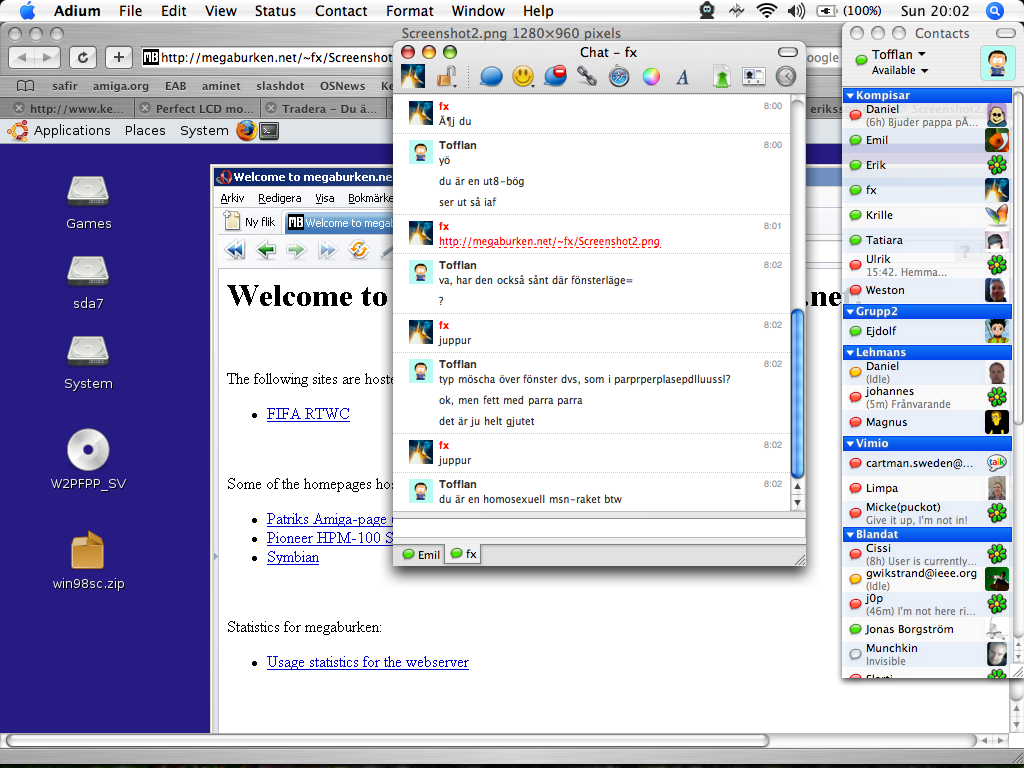Open the color wheel picker in the chat toolbar

tap(651, 76)
